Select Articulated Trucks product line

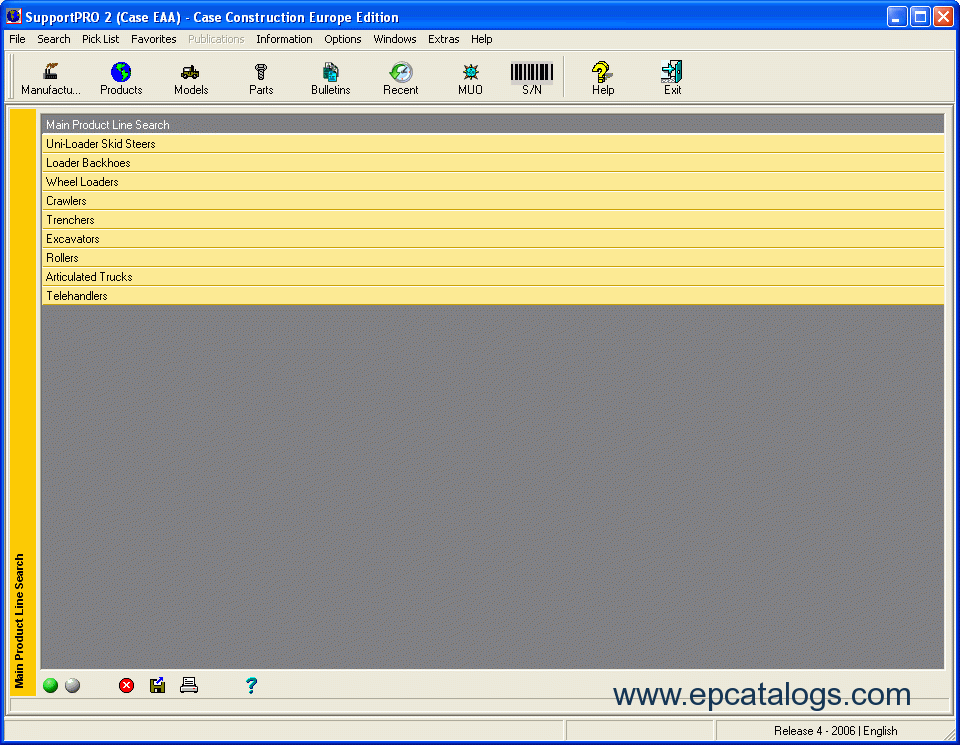[493, 277]
